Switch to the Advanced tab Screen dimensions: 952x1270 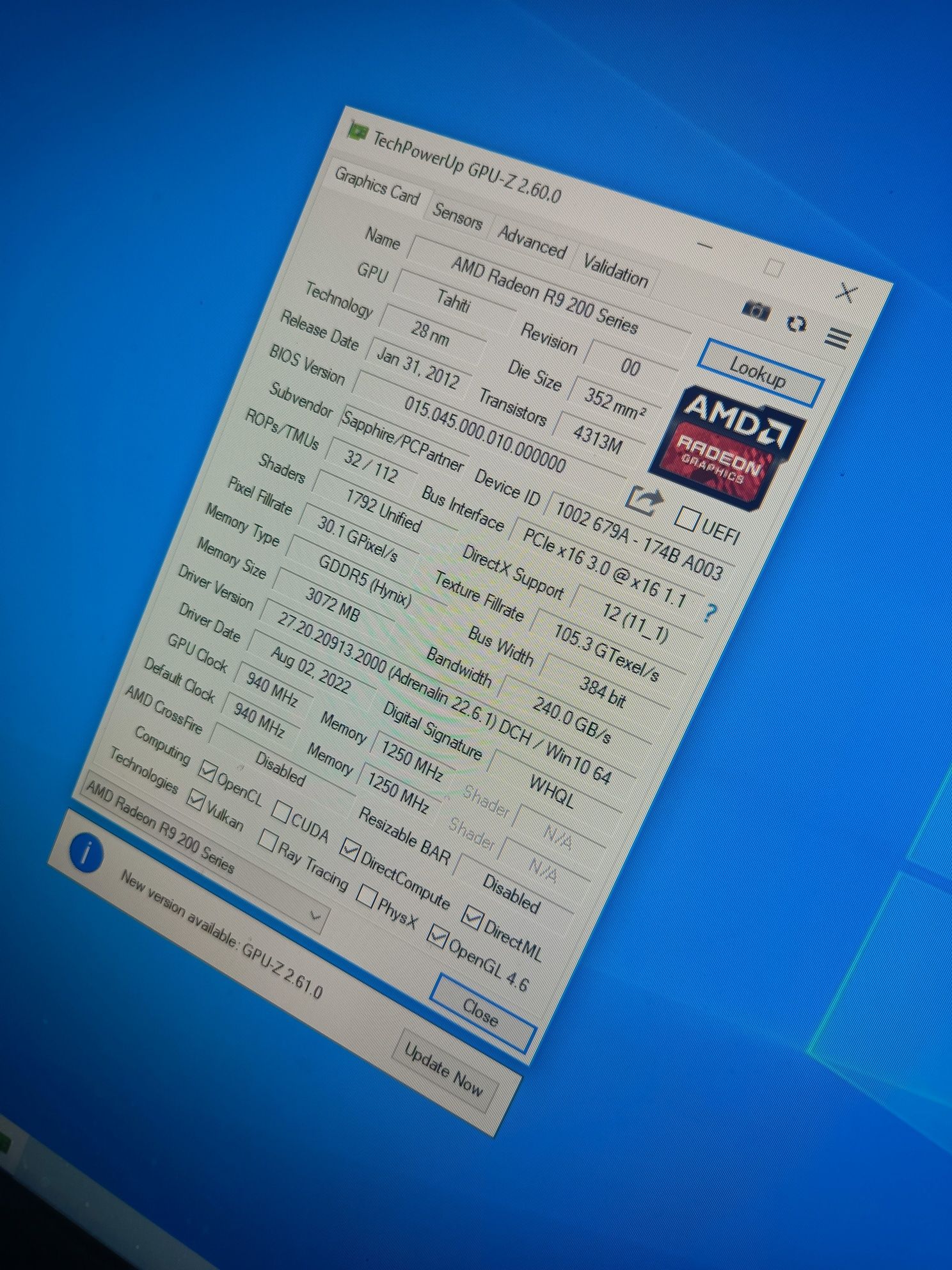532,243
